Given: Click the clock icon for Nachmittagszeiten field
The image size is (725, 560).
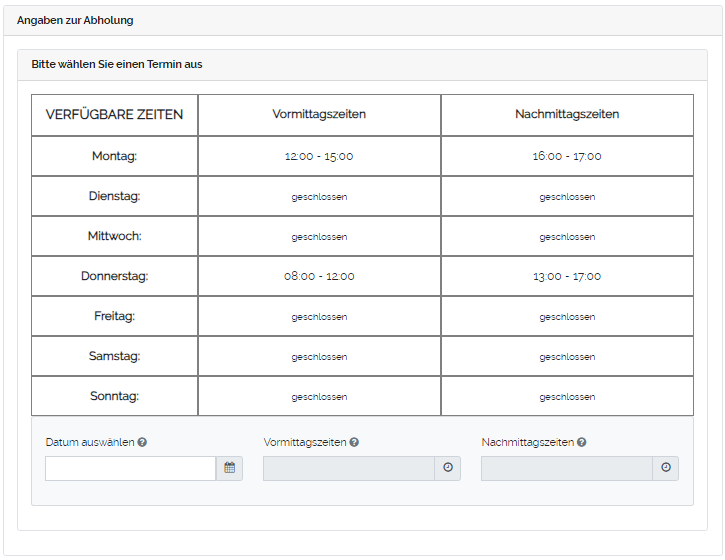Looking at the screenshot, I should tap(665, 468).
